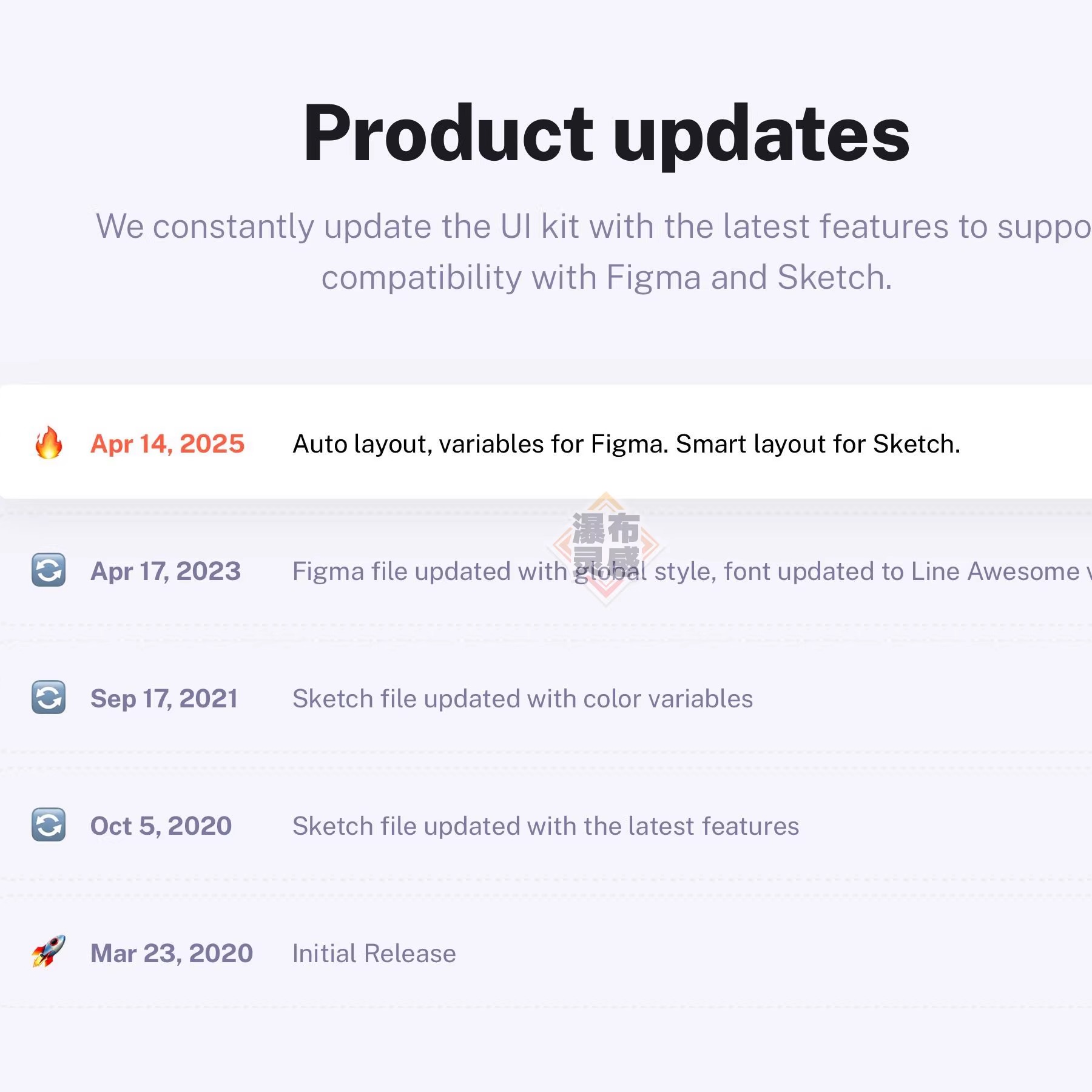Open Sketch file updated with color variables
Screen dimensions: 1092x1092
522,699
